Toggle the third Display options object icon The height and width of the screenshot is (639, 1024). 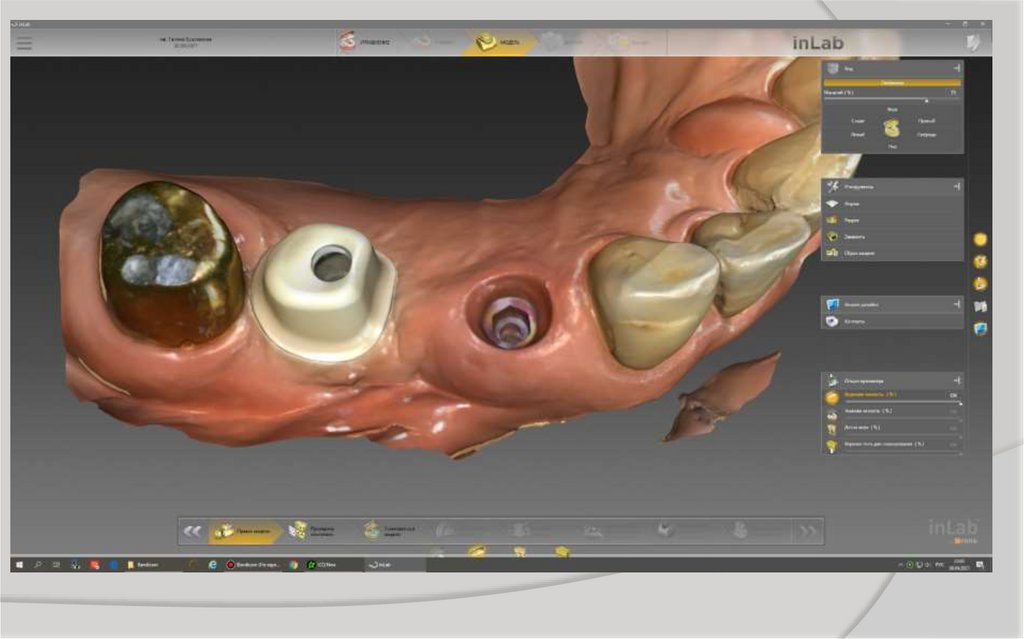click(x=832, y=429)
